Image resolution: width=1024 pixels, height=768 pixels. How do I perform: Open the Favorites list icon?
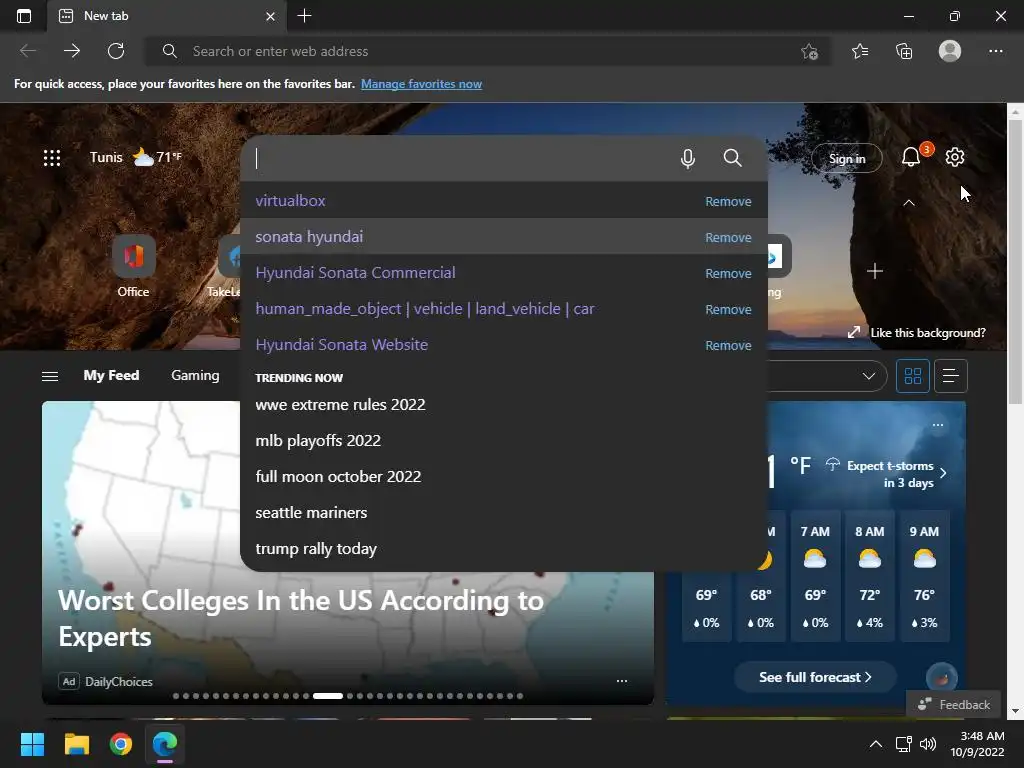click(860, 51)
